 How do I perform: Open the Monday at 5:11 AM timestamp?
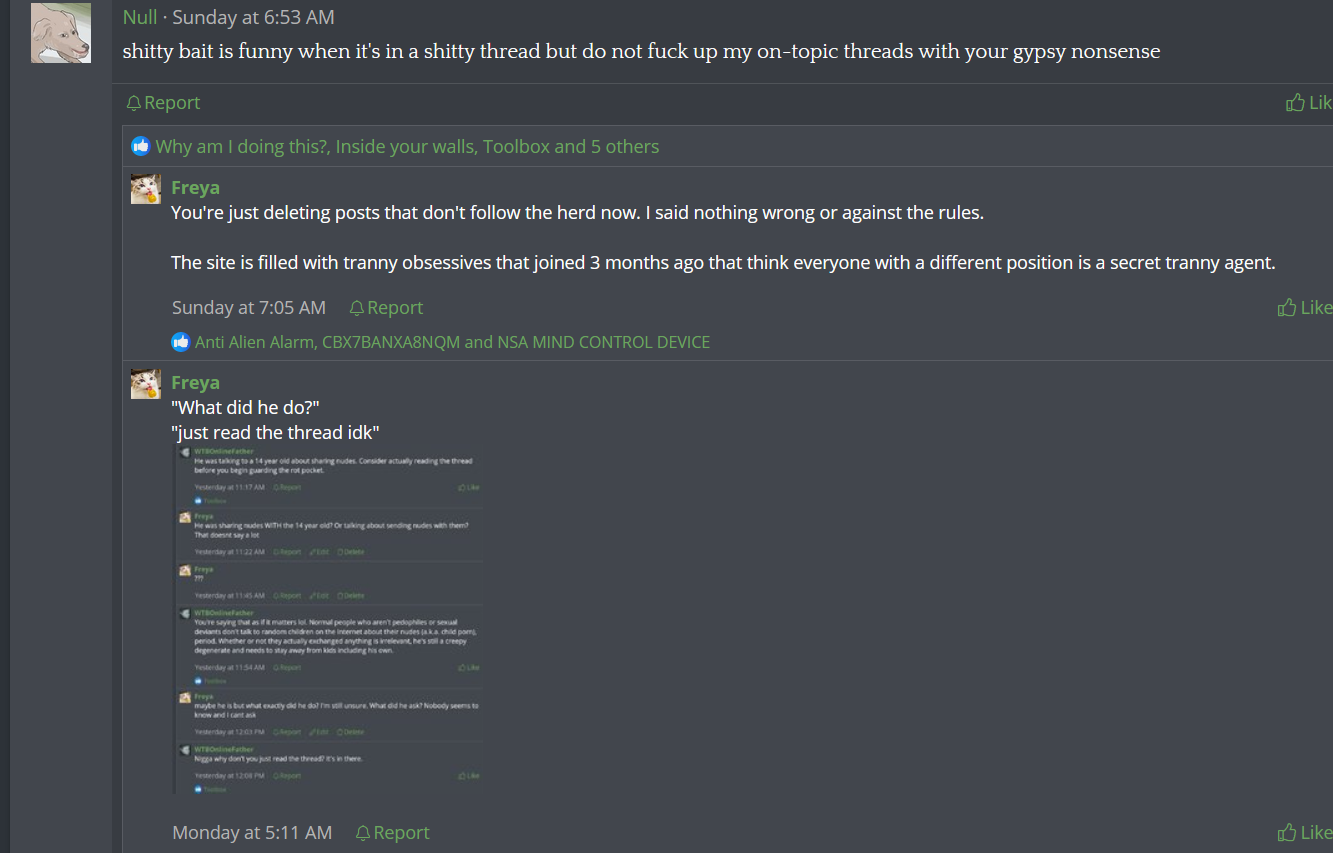point(252,833)
